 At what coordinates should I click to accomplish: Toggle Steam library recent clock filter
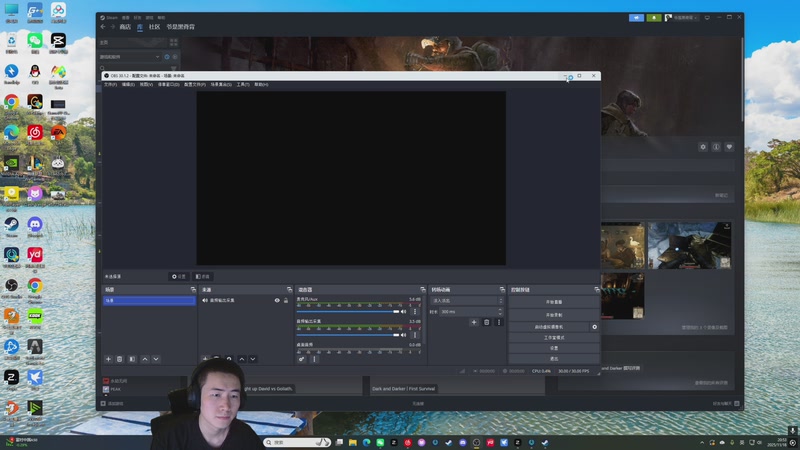pyautogui.click(x=167, y=57)
